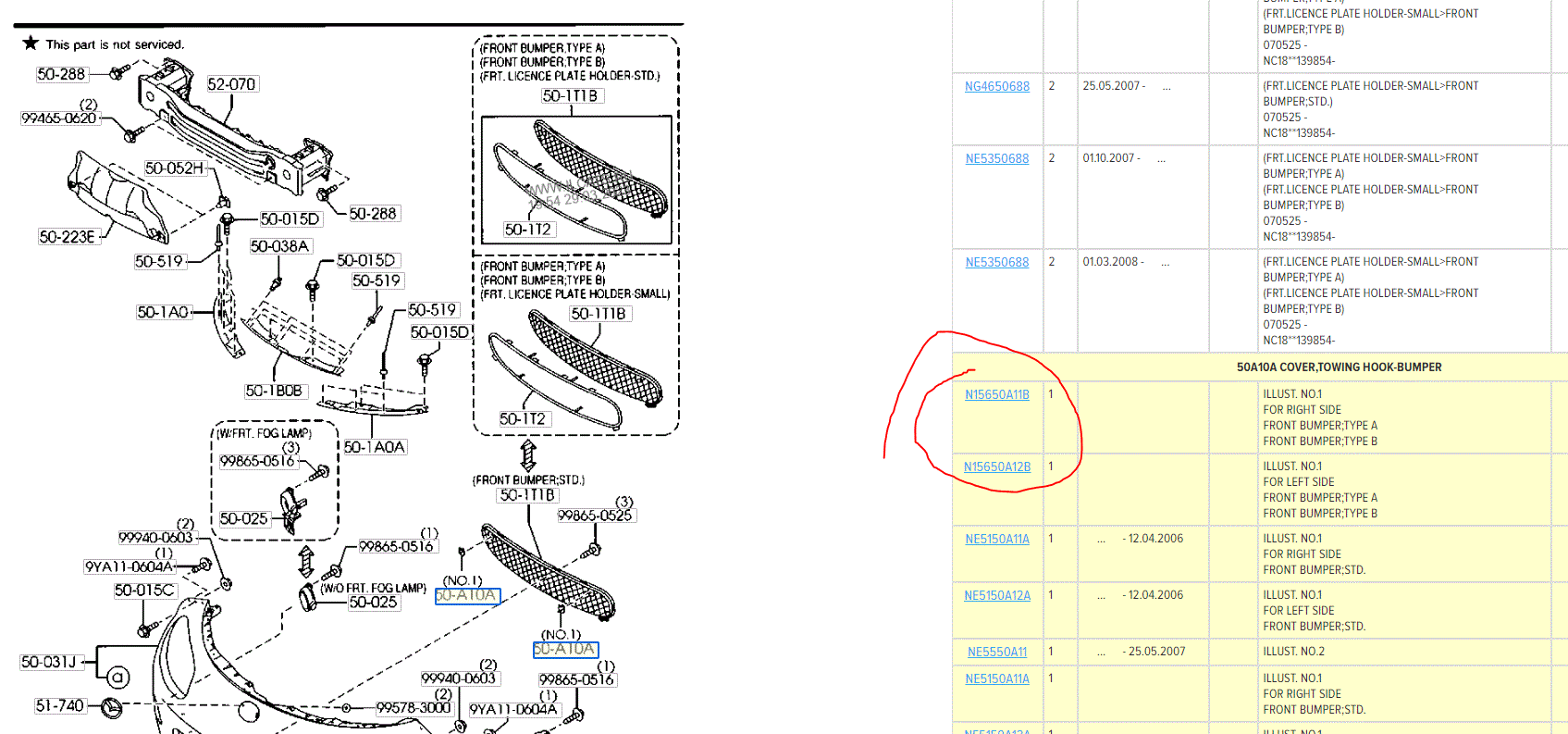This screenshot has width=1568, height=734.
Task: Select the 52-070 label in diagram
Action: pyautogui.click(x=231, y=84)
